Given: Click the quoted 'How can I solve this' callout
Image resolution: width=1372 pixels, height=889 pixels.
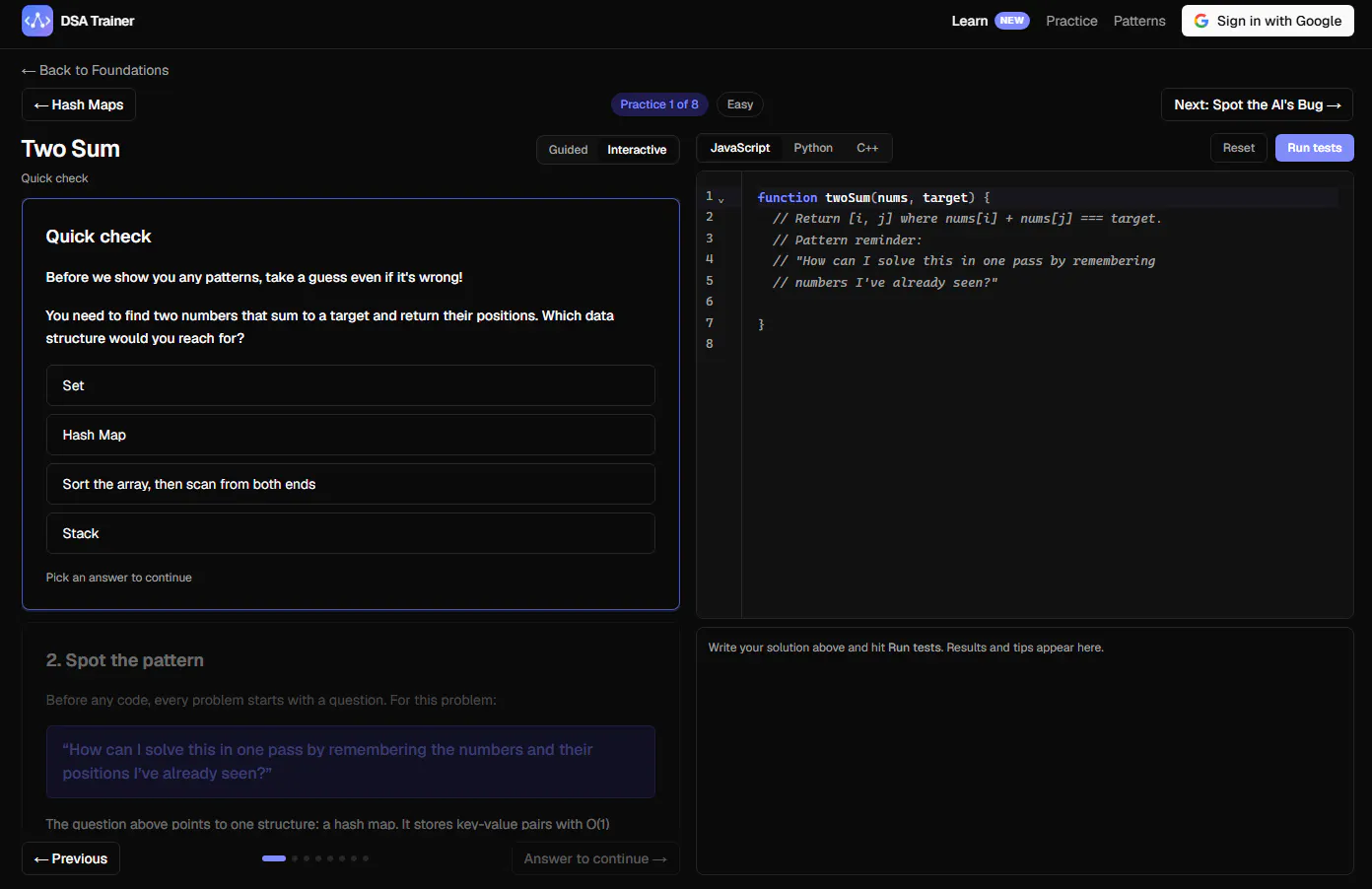Looking at the screenshot, I should click(x=351, y=762).
